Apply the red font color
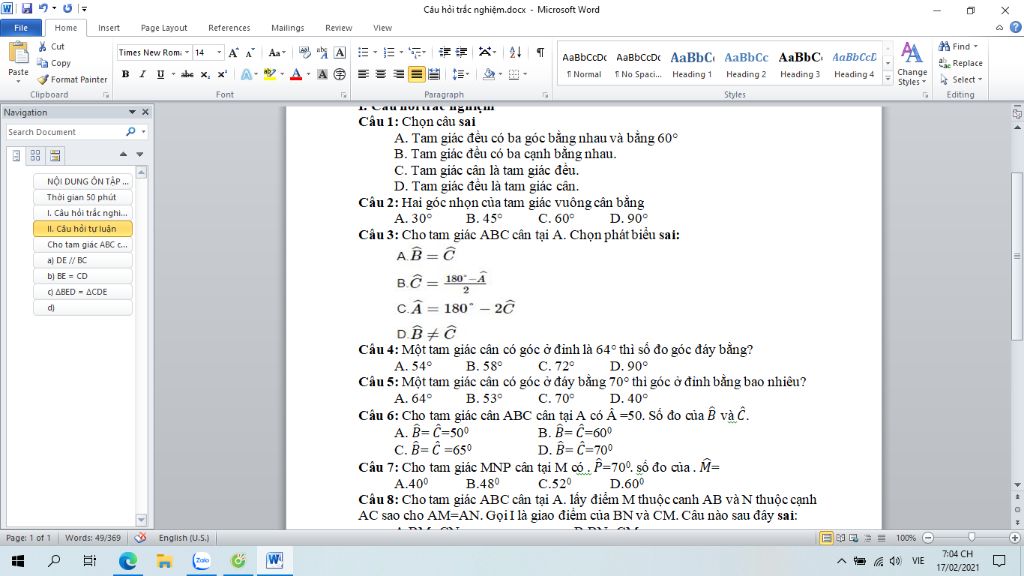Viewport: 1024px width, 576px height. click(x=296, y=74)
